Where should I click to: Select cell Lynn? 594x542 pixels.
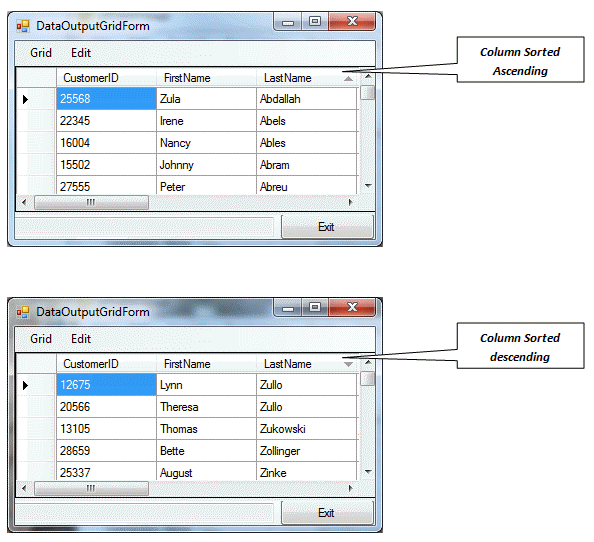pos(206,385)
